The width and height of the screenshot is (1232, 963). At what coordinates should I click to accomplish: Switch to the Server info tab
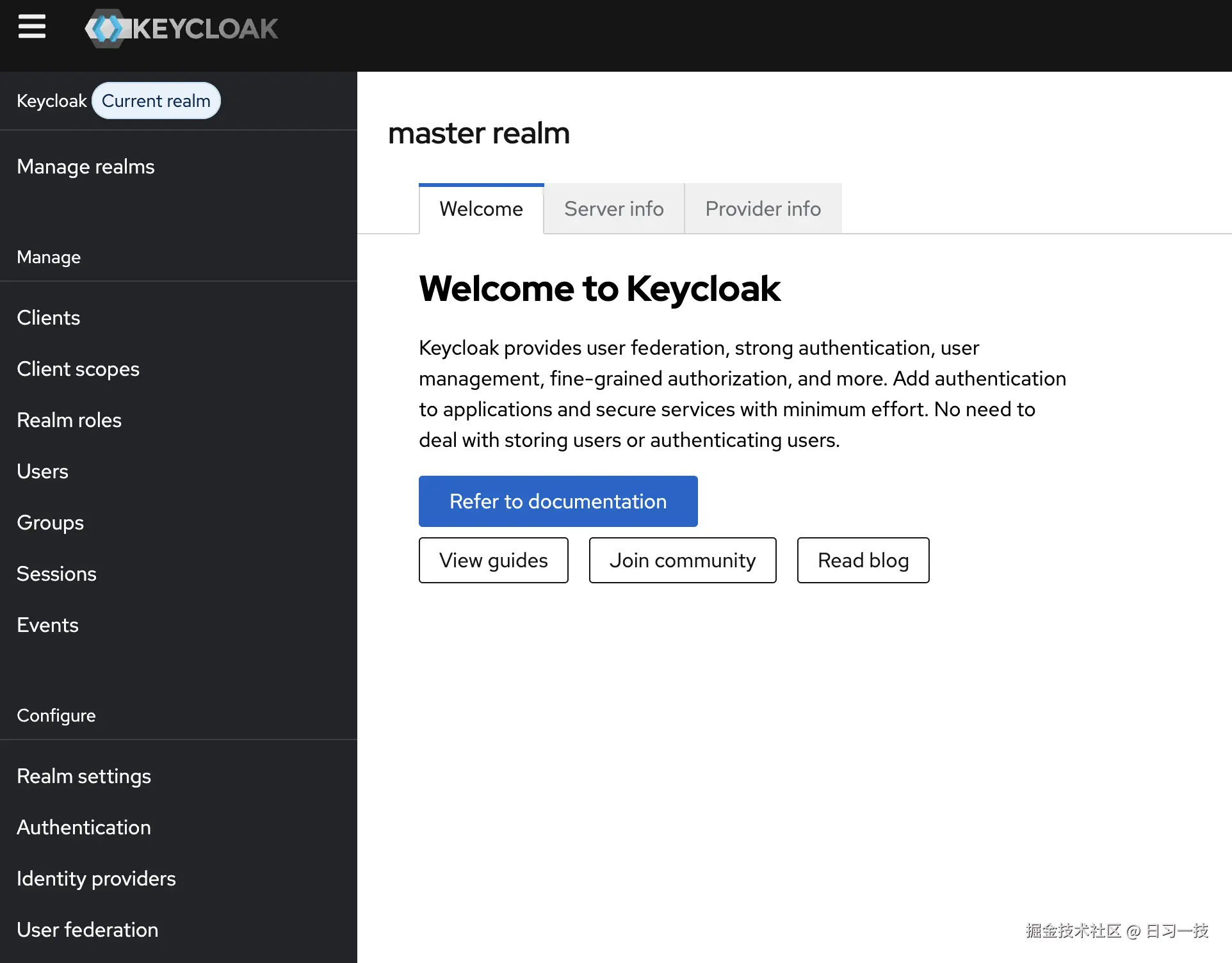point(613,209)
